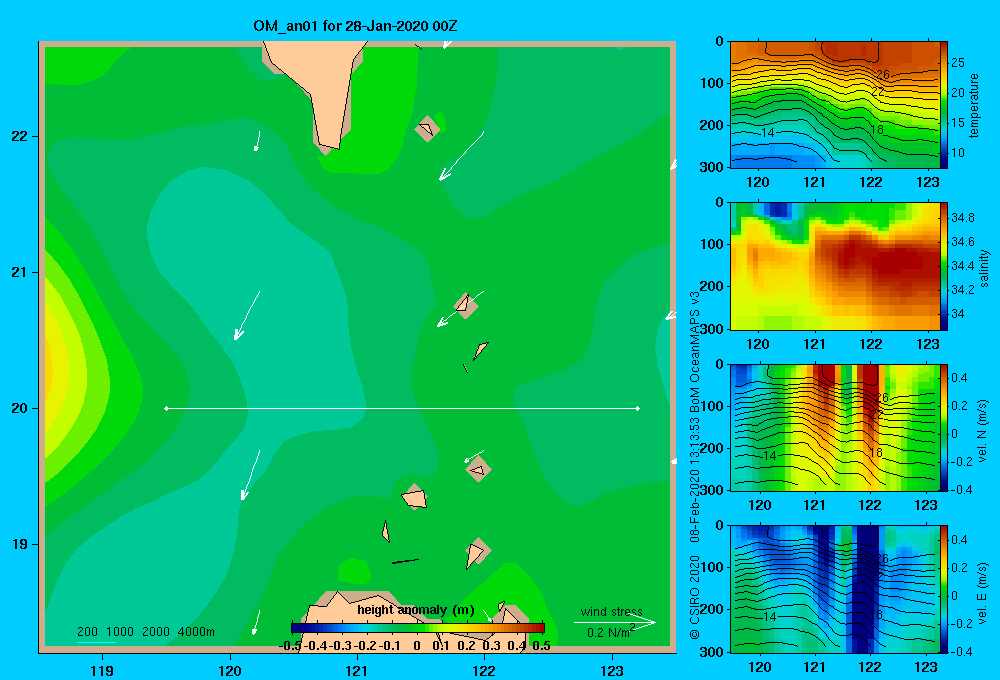Click the CSIRO OceanMAPS vertical credit text
Image resolution: width=1000 pixels, height=680 pixels.
pos(695,465)
